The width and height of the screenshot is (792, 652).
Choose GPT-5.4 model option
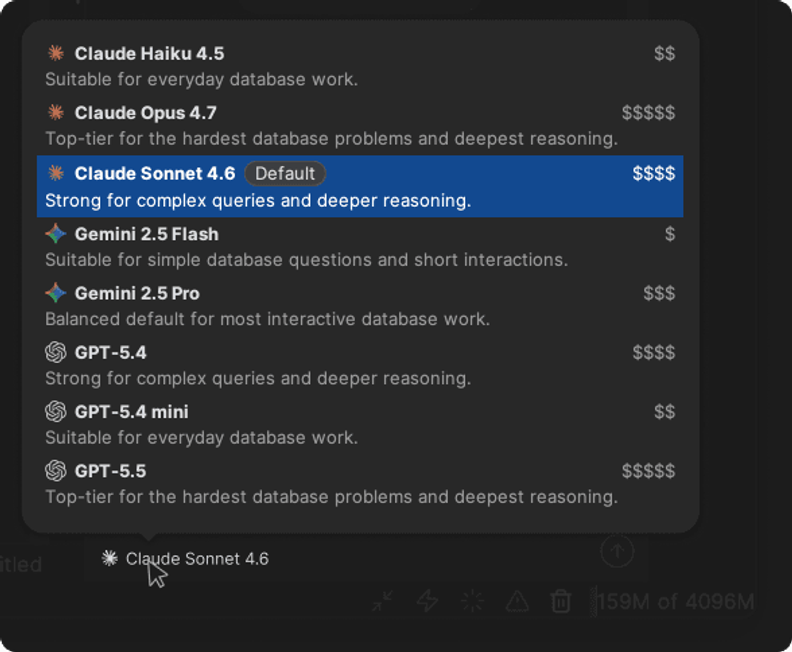(360, 365)
